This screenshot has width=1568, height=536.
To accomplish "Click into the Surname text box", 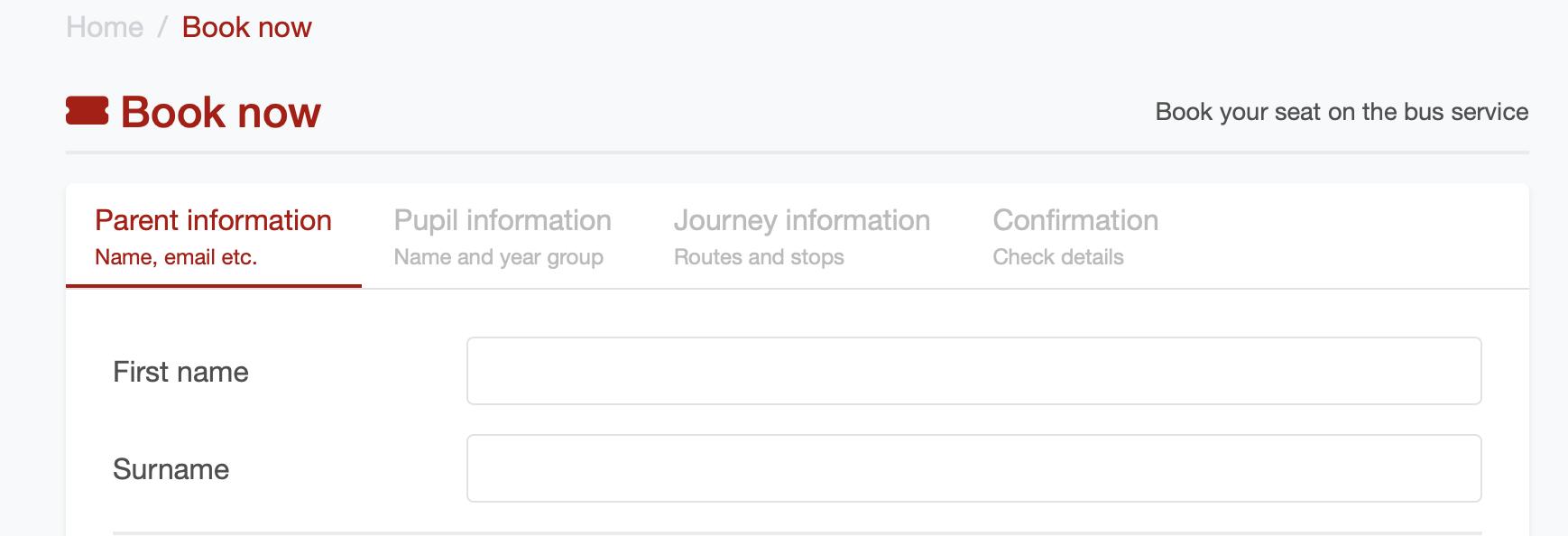I will [x=973, y=468].
